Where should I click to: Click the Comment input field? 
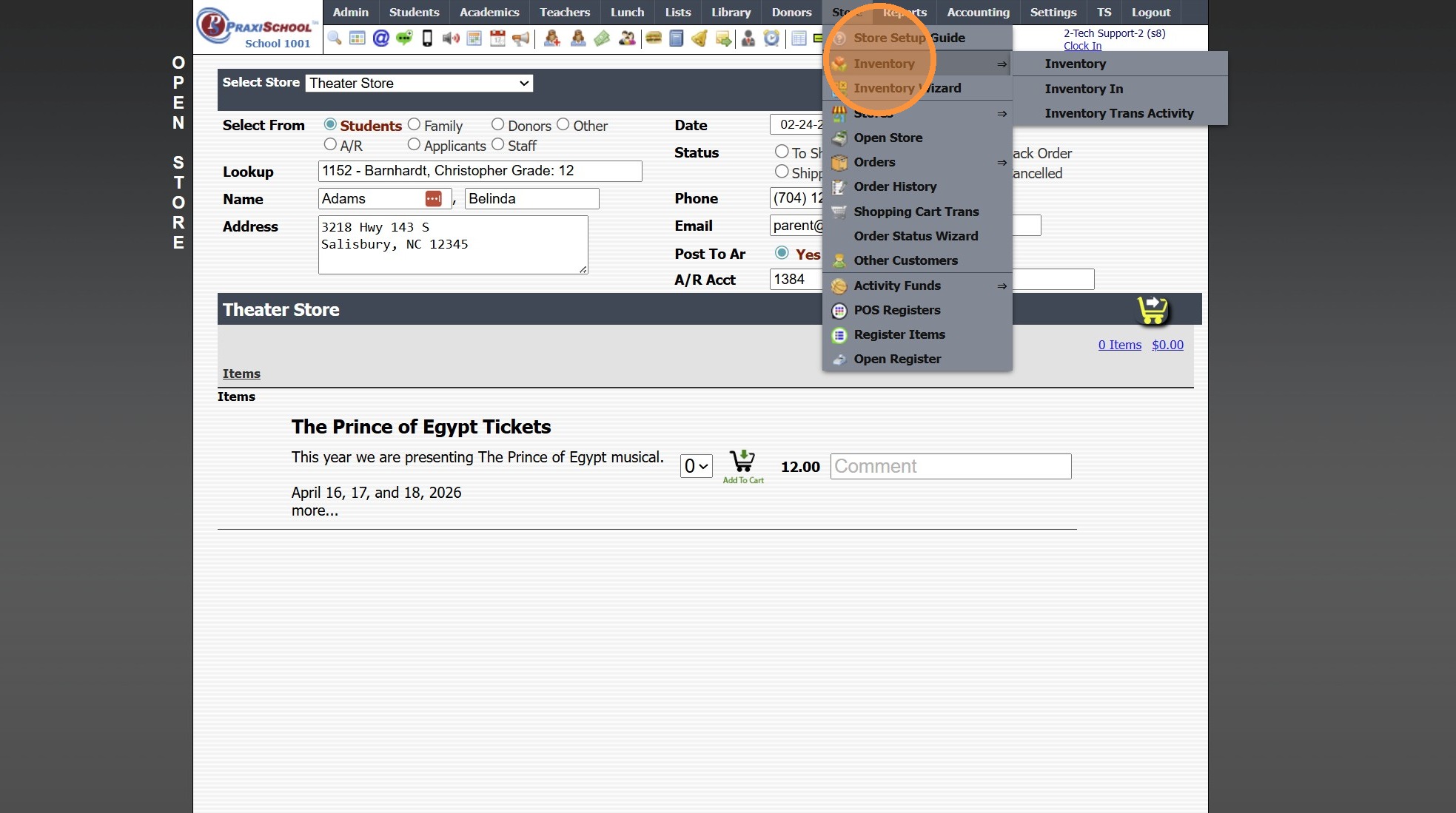(x=950, y=466)
